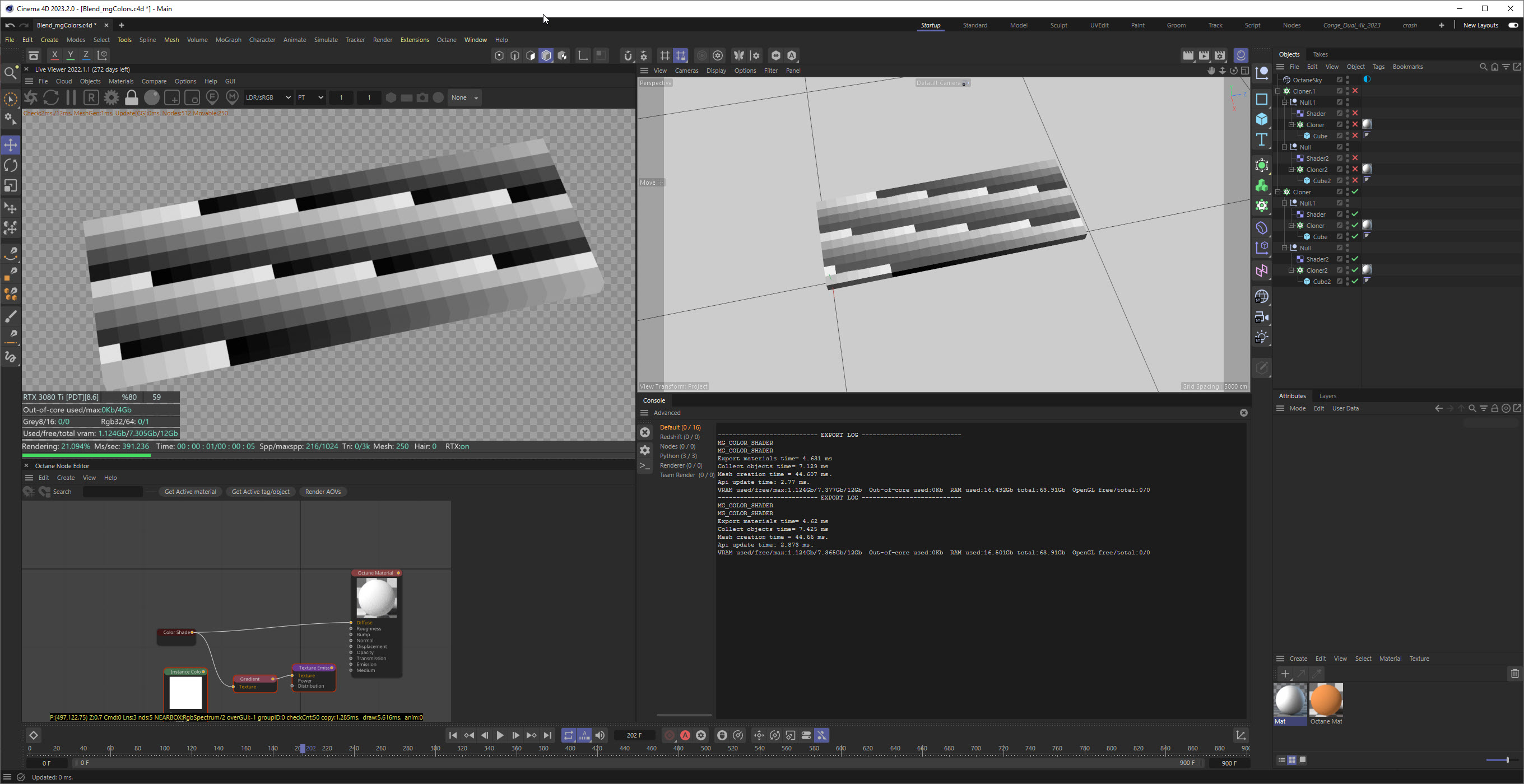Image resolution: width=1524 pixels, height=784 pixels.
Task: Click the Autokeying button in timeline
Action: [x=685, y=735]
